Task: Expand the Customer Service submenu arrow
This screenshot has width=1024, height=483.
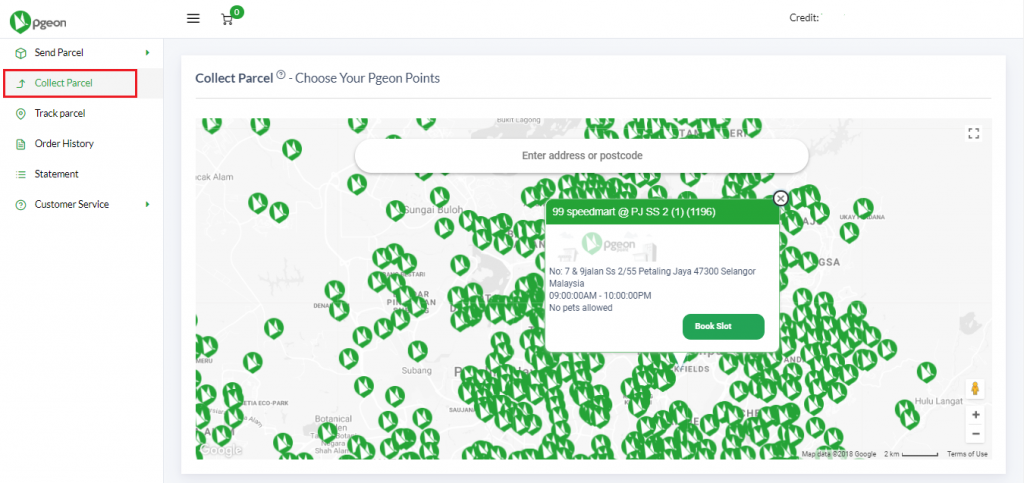Action: tap(148, 204)
